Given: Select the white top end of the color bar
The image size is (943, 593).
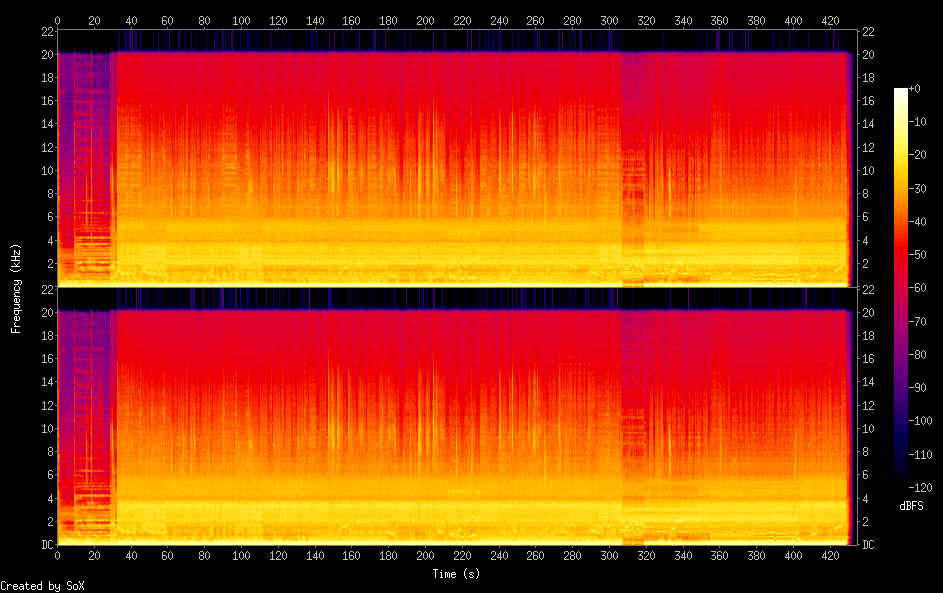Looking at the screenshot, I should (x=901, y=92).
